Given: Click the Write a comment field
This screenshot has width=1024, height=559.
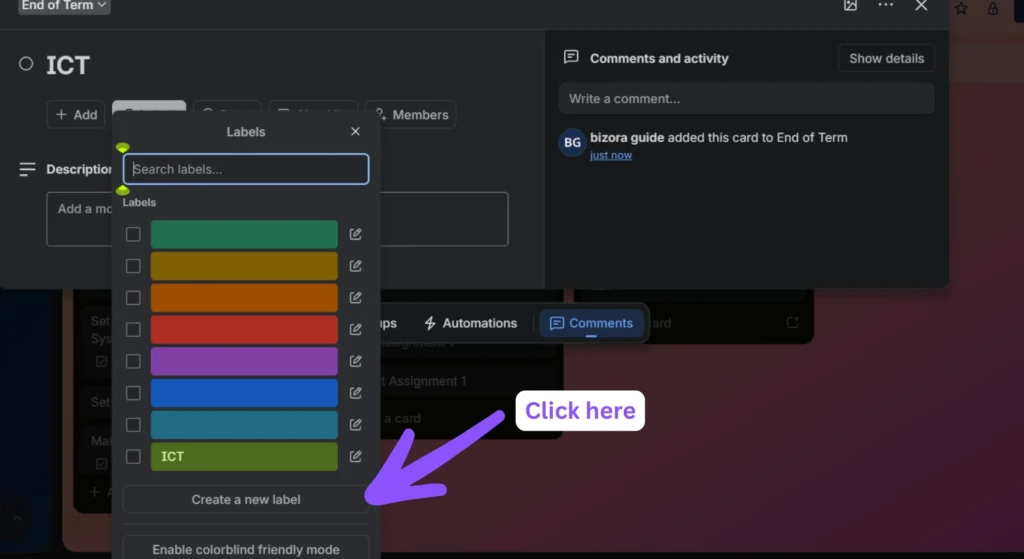Looking at the screenshot, I should click(746, 99).
